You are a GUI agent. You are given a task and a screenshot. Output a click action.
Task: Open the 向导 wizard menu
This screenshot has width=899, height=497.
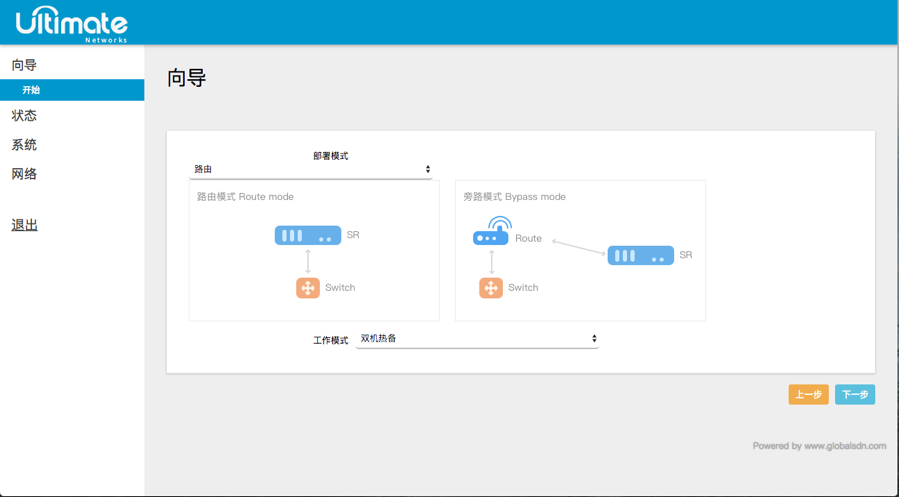pyautogui.click(x=25, y=65)
